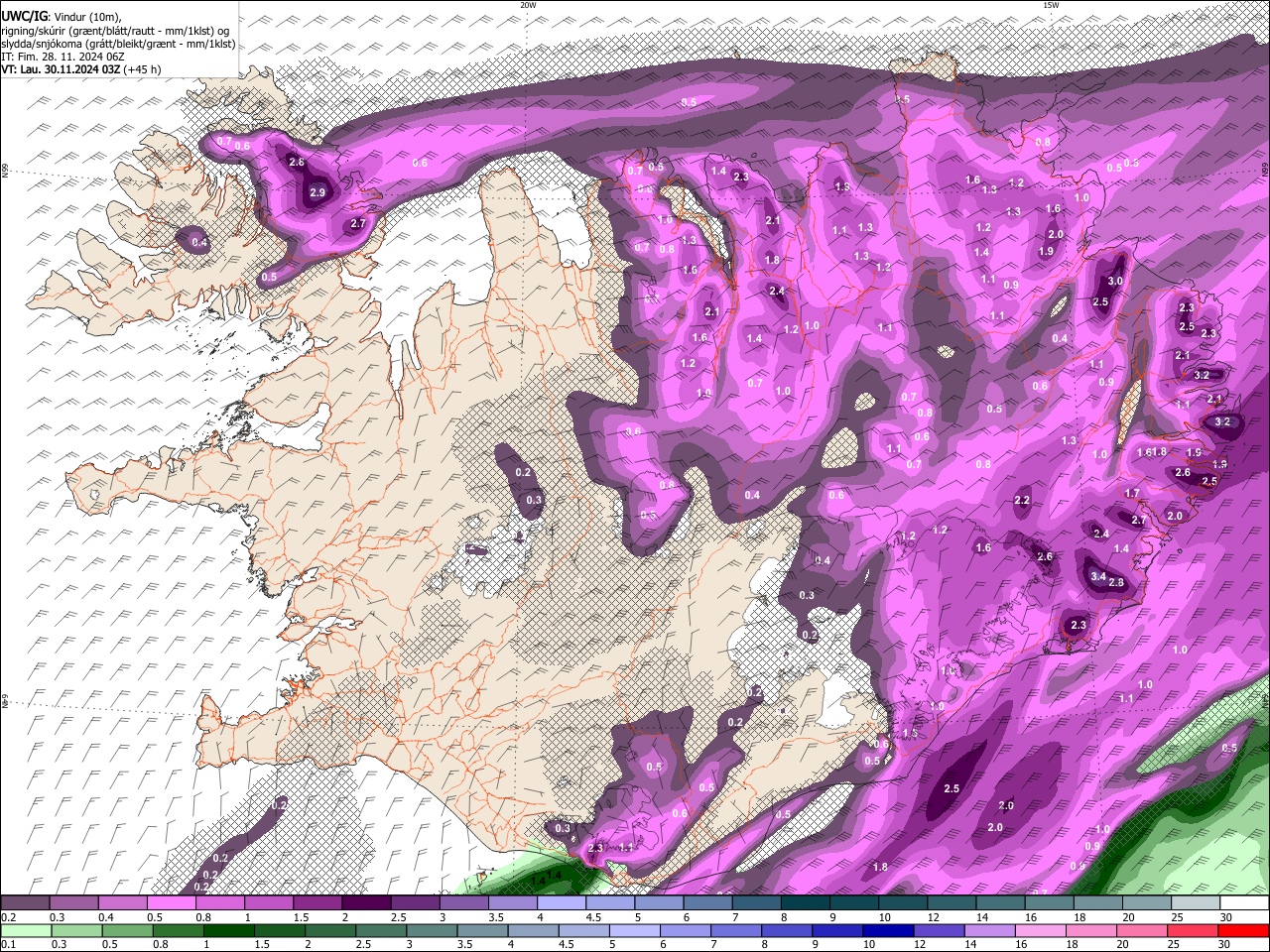Click the bright red 30 swatch in lower legend

[x=1243, y=931]
